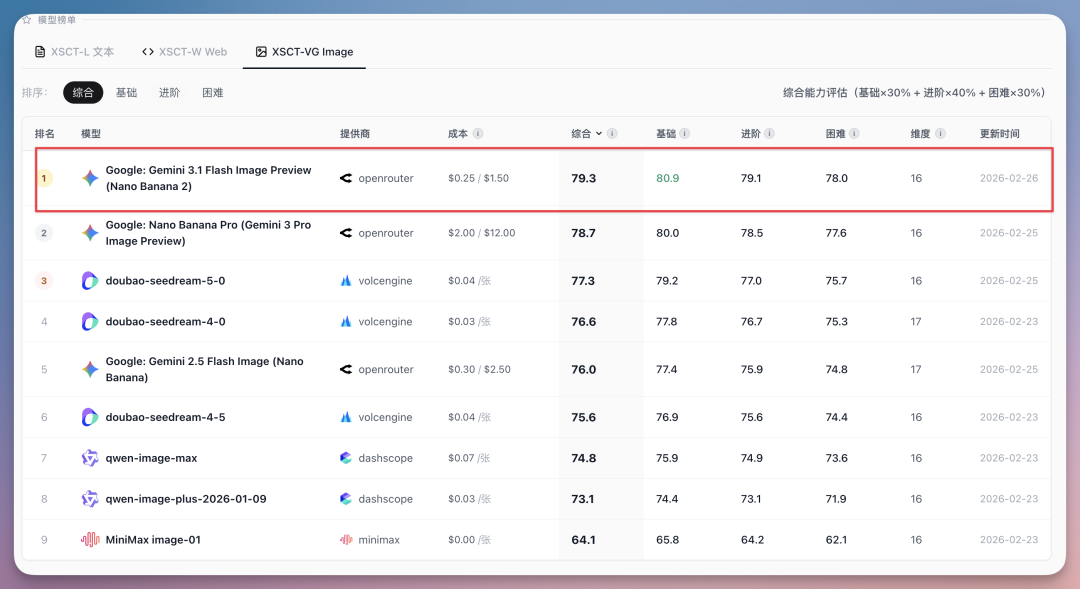Screen dimensions: 1080x589
Task: Click the 模型 column header
Action: tap(91, 134)
